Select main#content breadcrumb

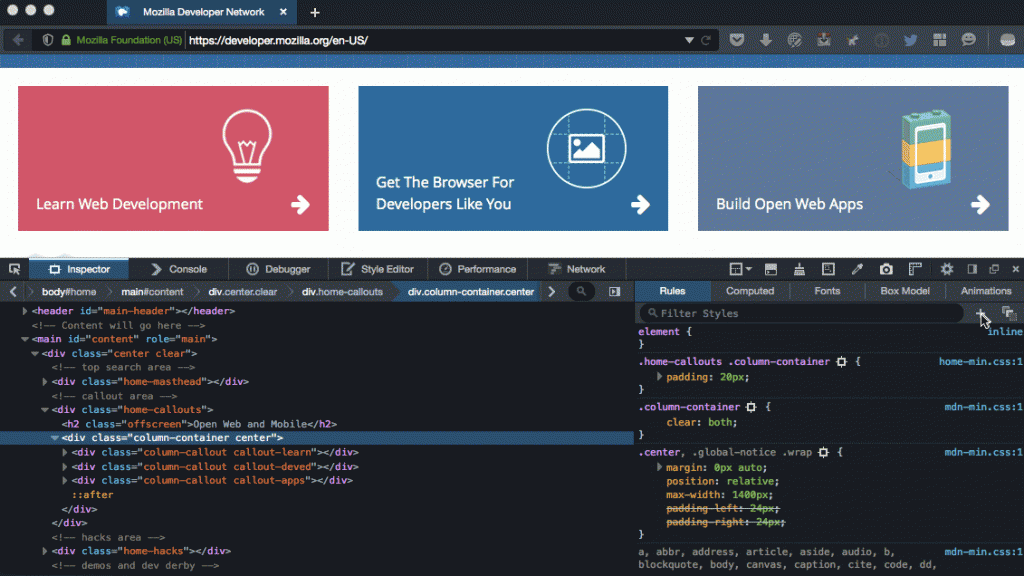pyautogui.click(x=152, y=292)
